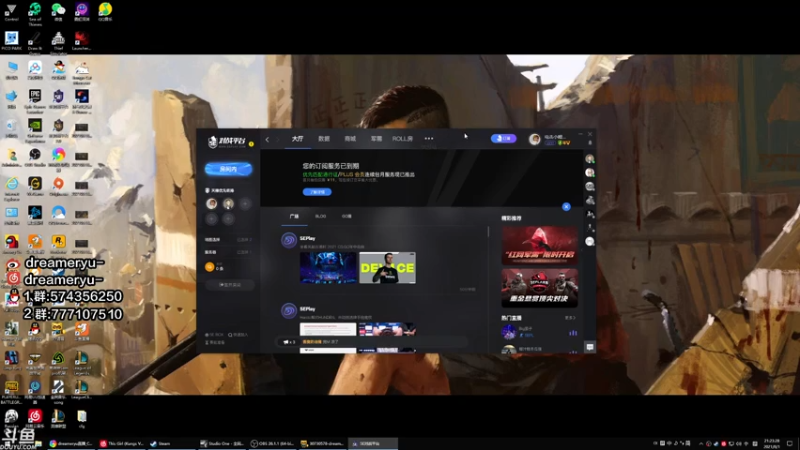Open NetEase Cloud Music desktop icon

point(35,418)
